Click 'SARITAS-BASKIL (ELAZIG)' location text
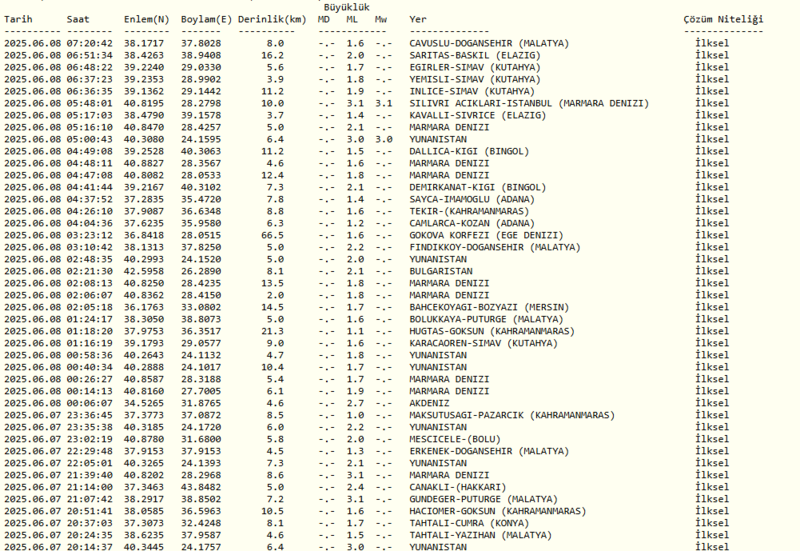Image resolution: width=800 pixels, height=551 pixels. (474, 55)
